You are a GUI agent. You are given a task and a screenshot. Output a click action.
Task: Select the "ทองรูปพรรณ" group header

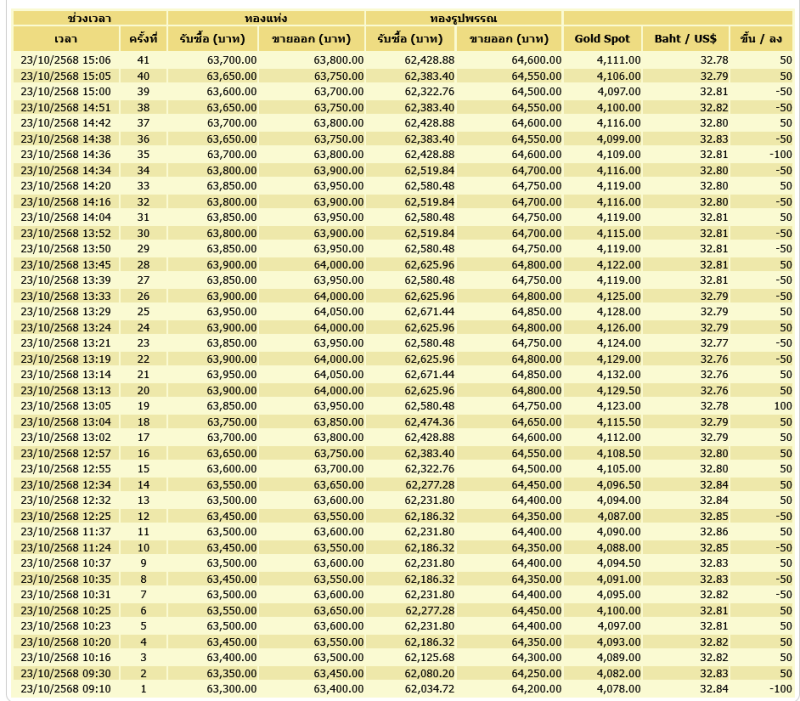coord(464,18)
